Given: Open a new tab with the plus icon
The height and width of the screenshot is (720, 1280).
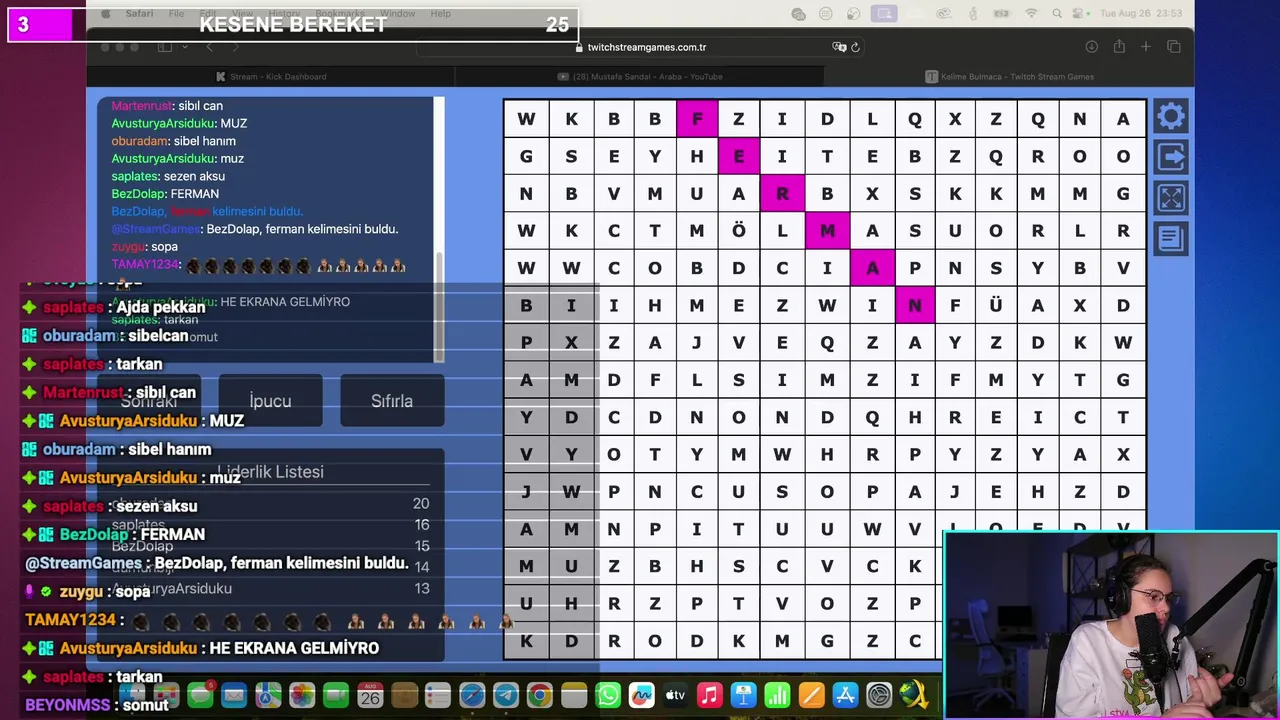Looking at the screenshot, I should [x=1146, y=47].
